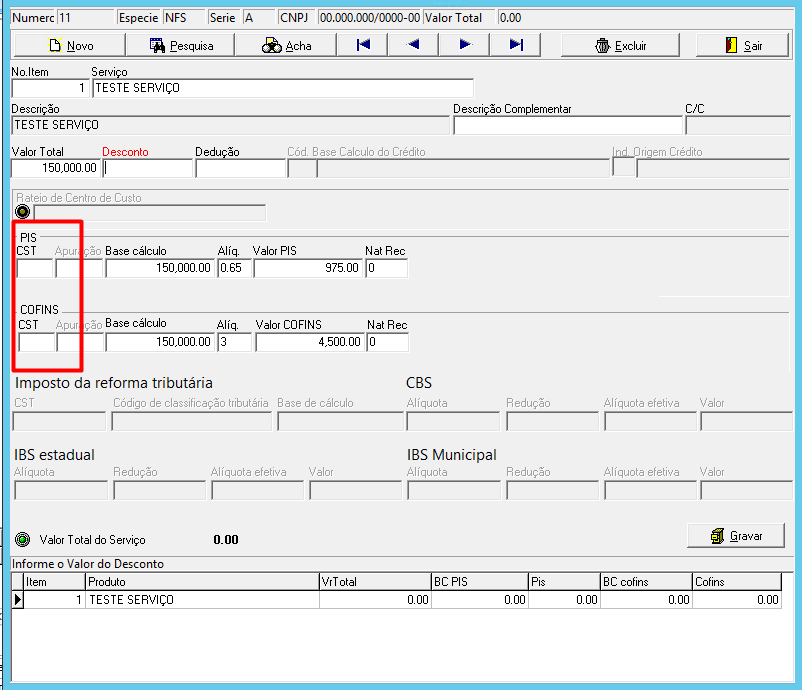Toggle the Rateio de Centro de Custo indicator
This screenshot has width=802, height=690.
(x=23, y=211)
